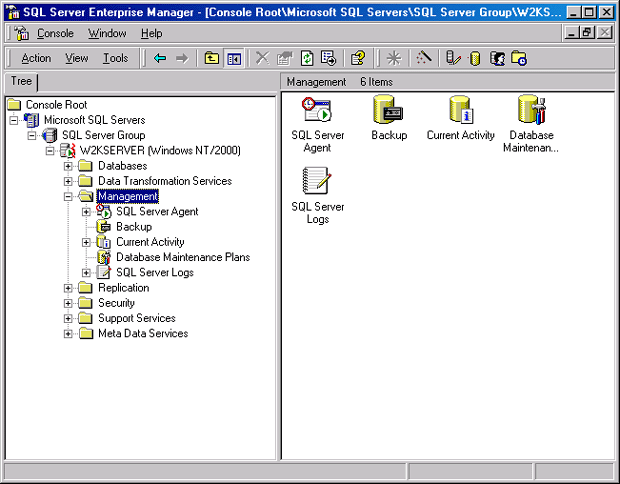Viewport: 620px width, 484px height.
Task: Select Meta Data Services label in tree
Action: point(143,334)
